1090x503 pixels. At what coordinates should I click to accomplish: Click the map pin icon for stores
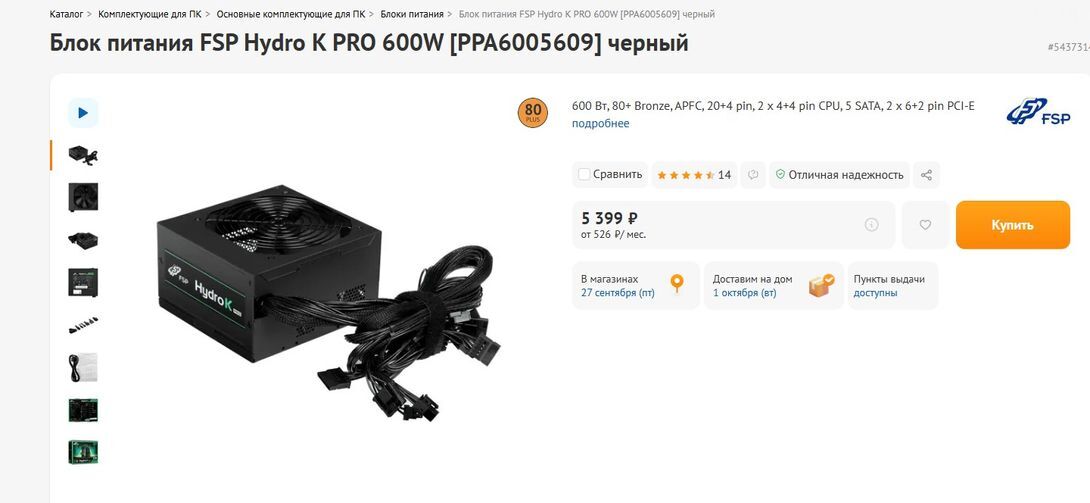coord(676,283)
